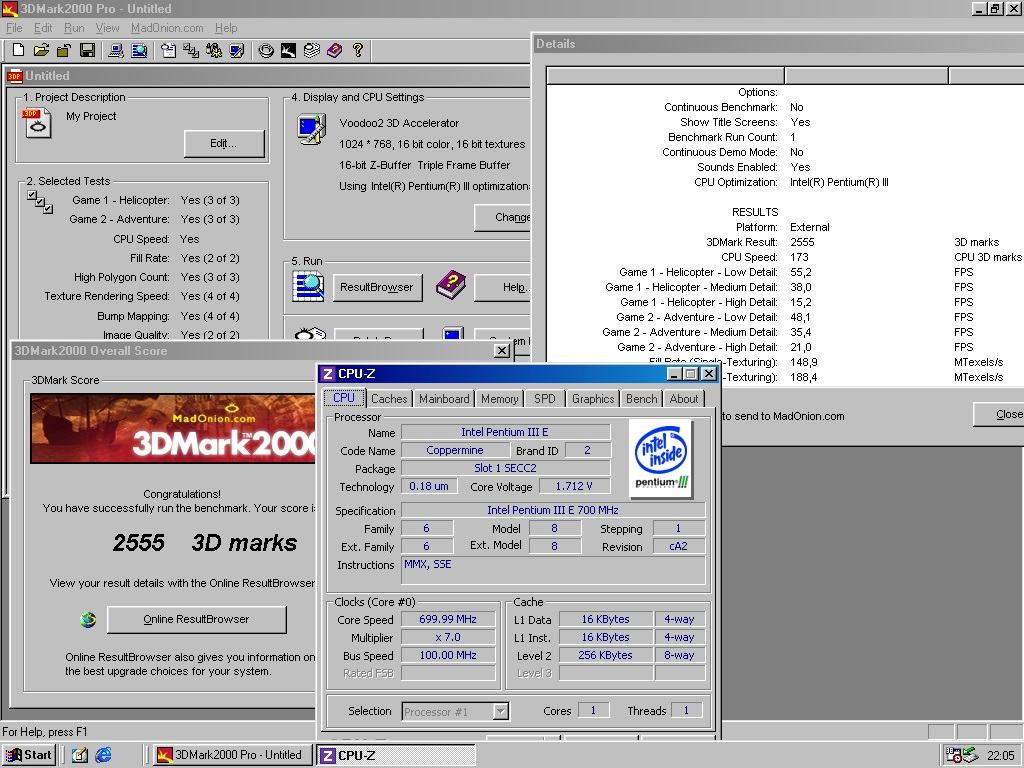The height and width of the screenshot is (768, 1024).
Task: Click the 3DMark2000 Pro taskbar button
Action: [231, 755]
